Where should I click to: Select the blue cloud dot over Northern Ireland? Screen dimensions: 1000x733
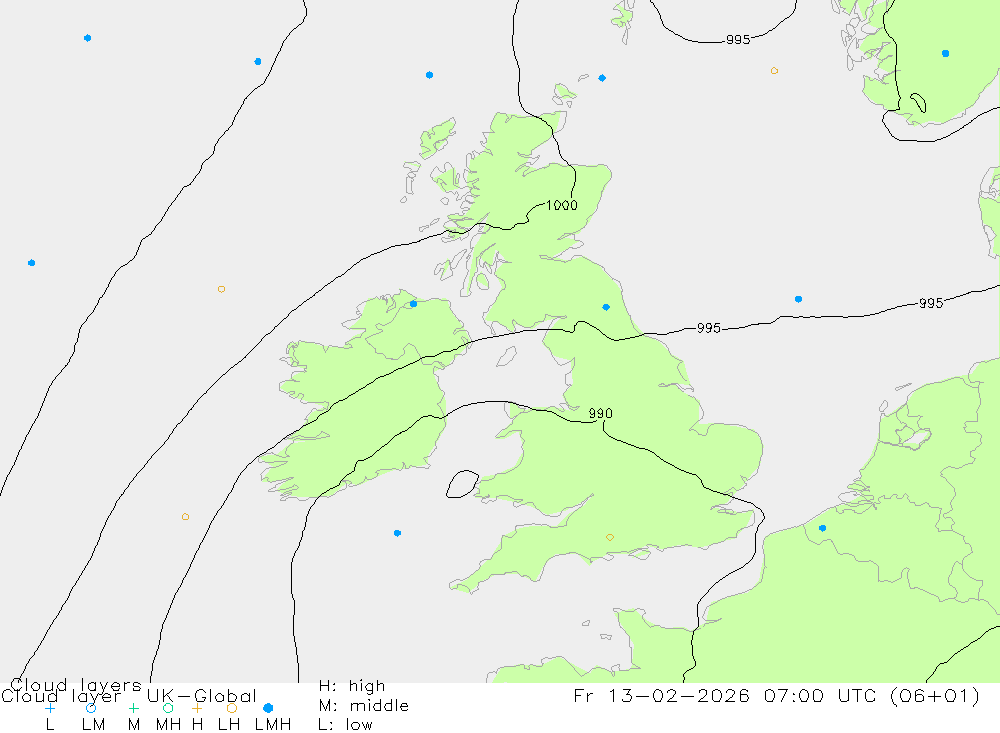(413, 304)
